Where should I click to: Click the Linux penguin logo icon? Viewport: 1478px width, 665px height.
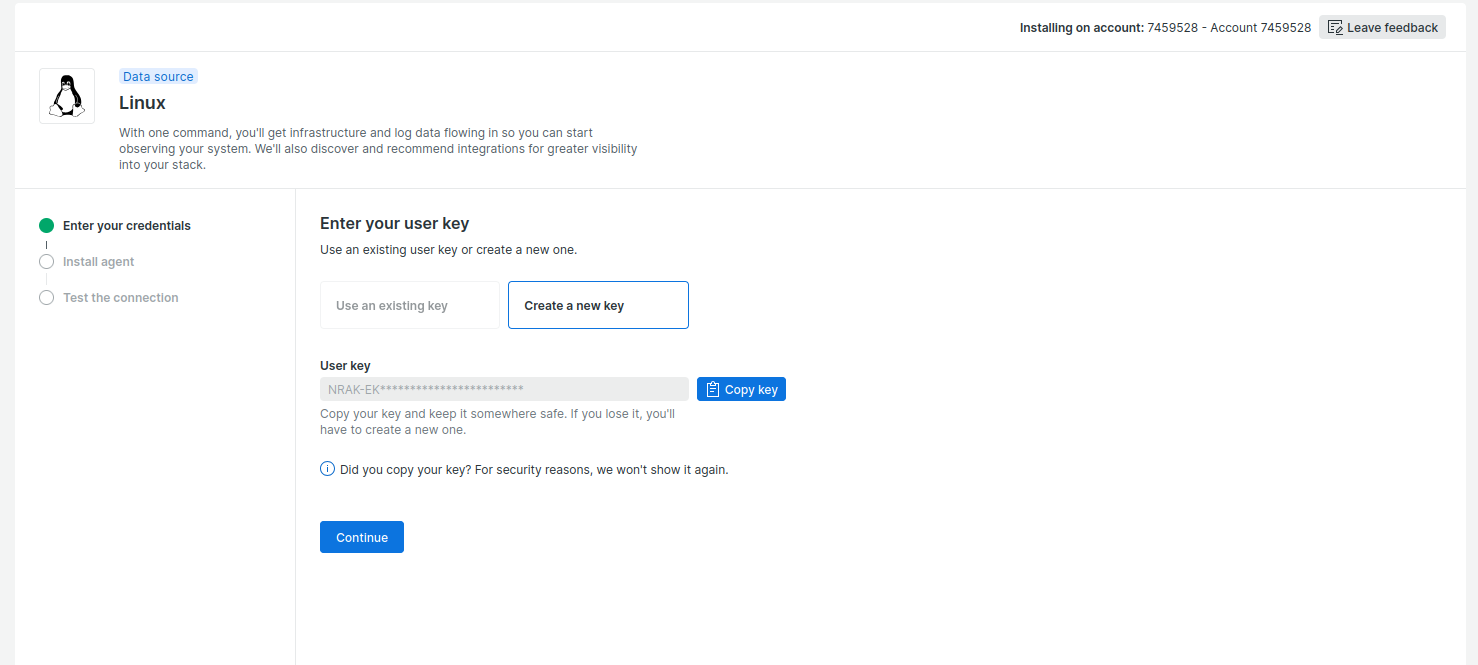coord(67,96)
